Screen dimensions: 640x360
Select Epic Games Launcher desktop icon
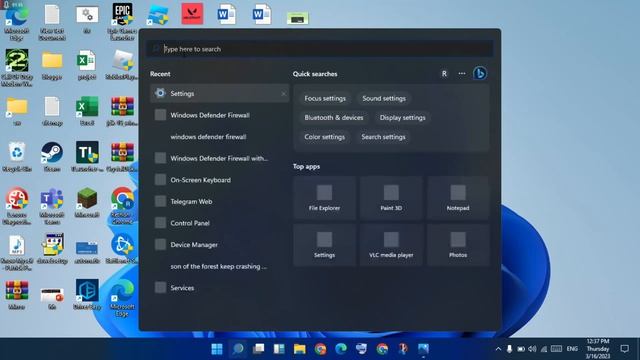pos(122,21)
